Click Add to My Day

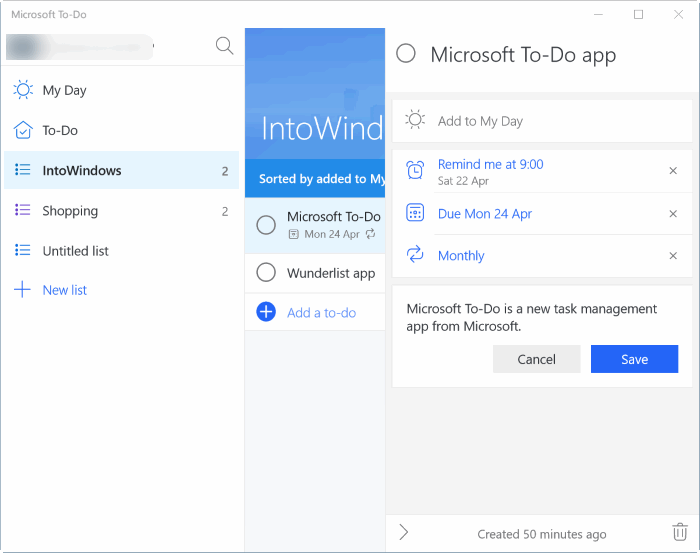[542, 121]
